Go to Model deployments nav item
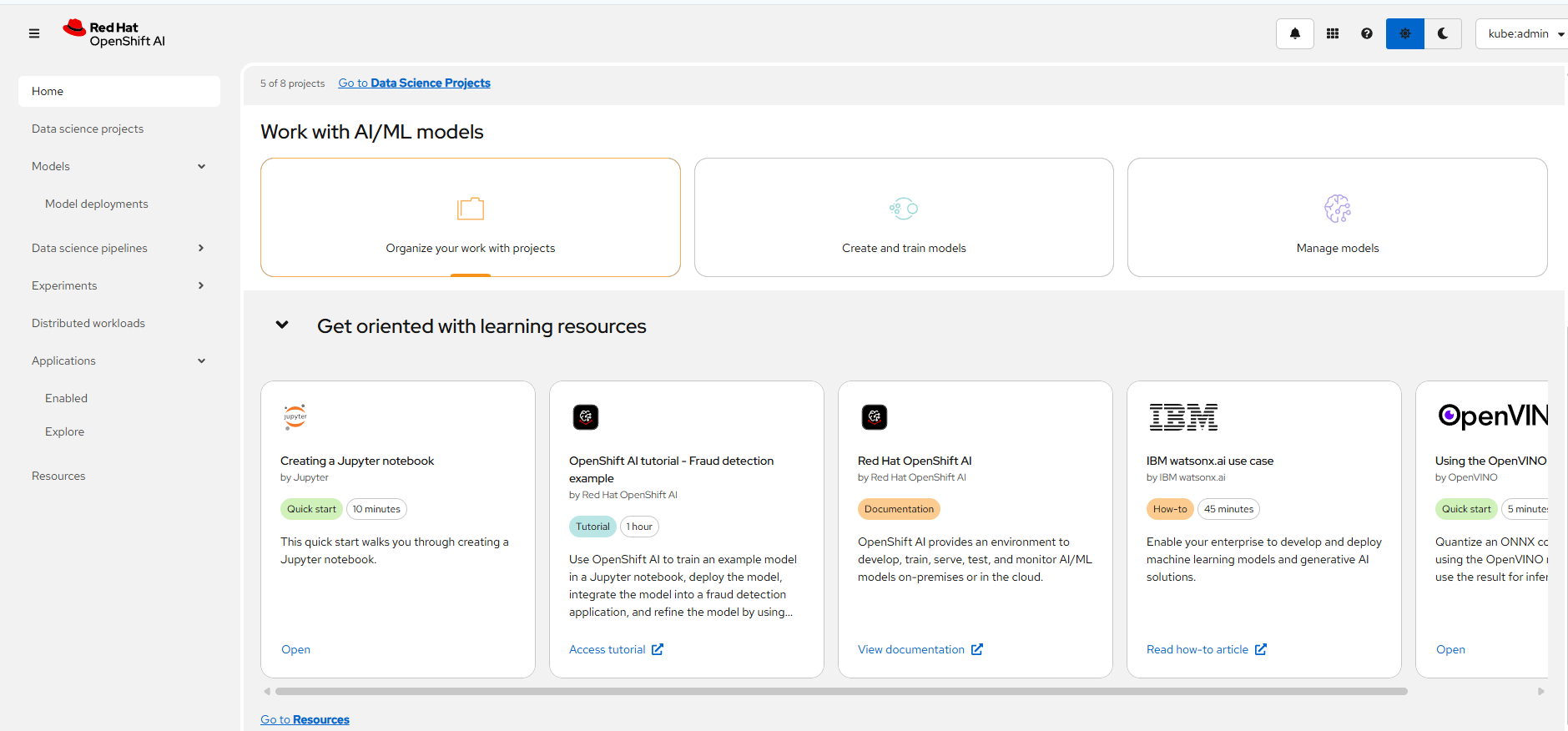This screenshot has width=1568, height=731. [x=97, y=204]
